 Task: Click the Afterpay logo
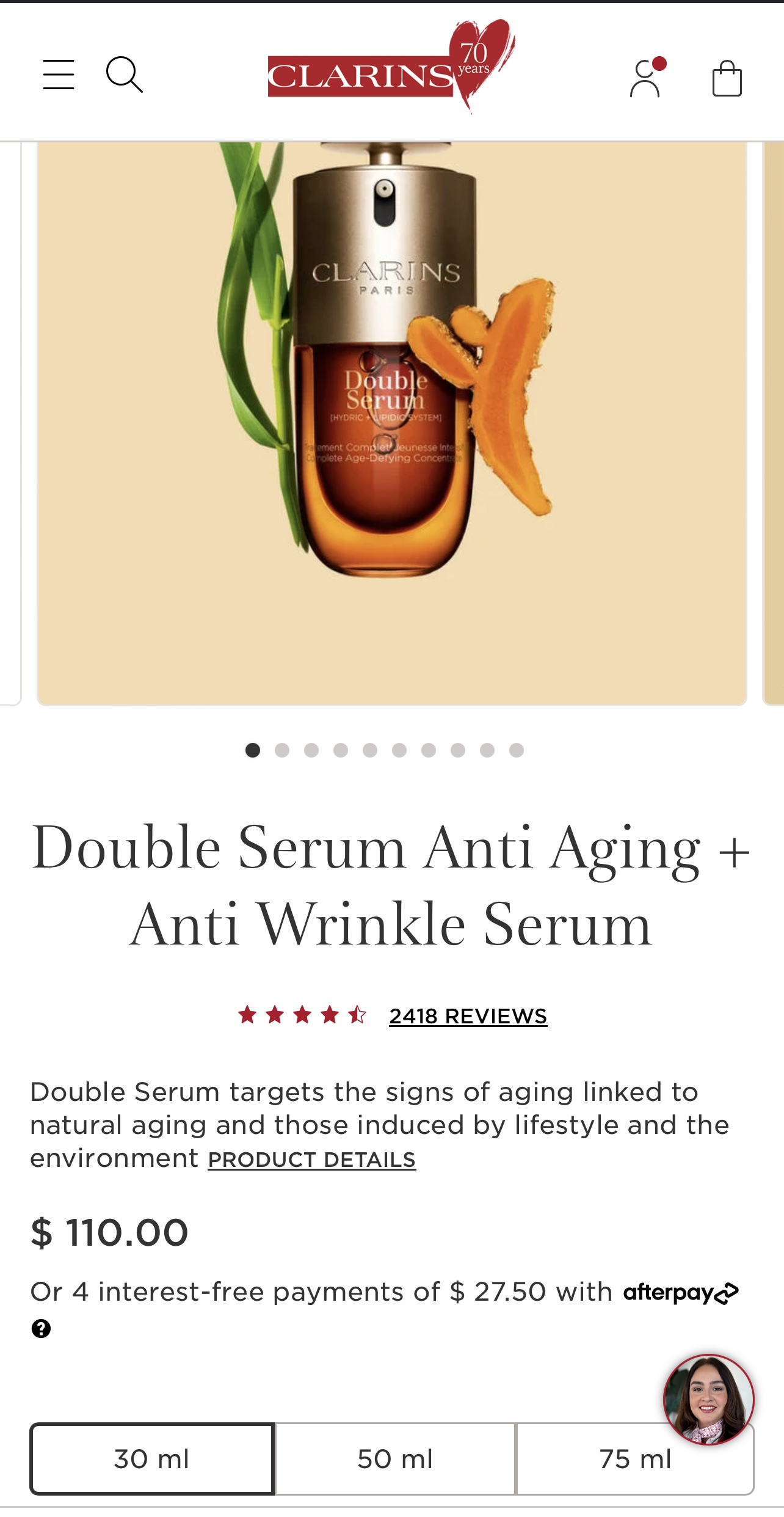(681, 1292)
